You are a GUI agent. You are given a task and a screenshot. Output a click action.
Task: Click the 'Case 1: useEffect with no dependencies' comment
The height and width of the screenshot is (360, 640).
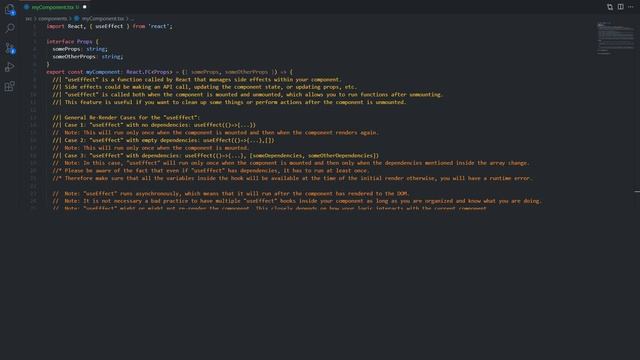pos(154,125)
